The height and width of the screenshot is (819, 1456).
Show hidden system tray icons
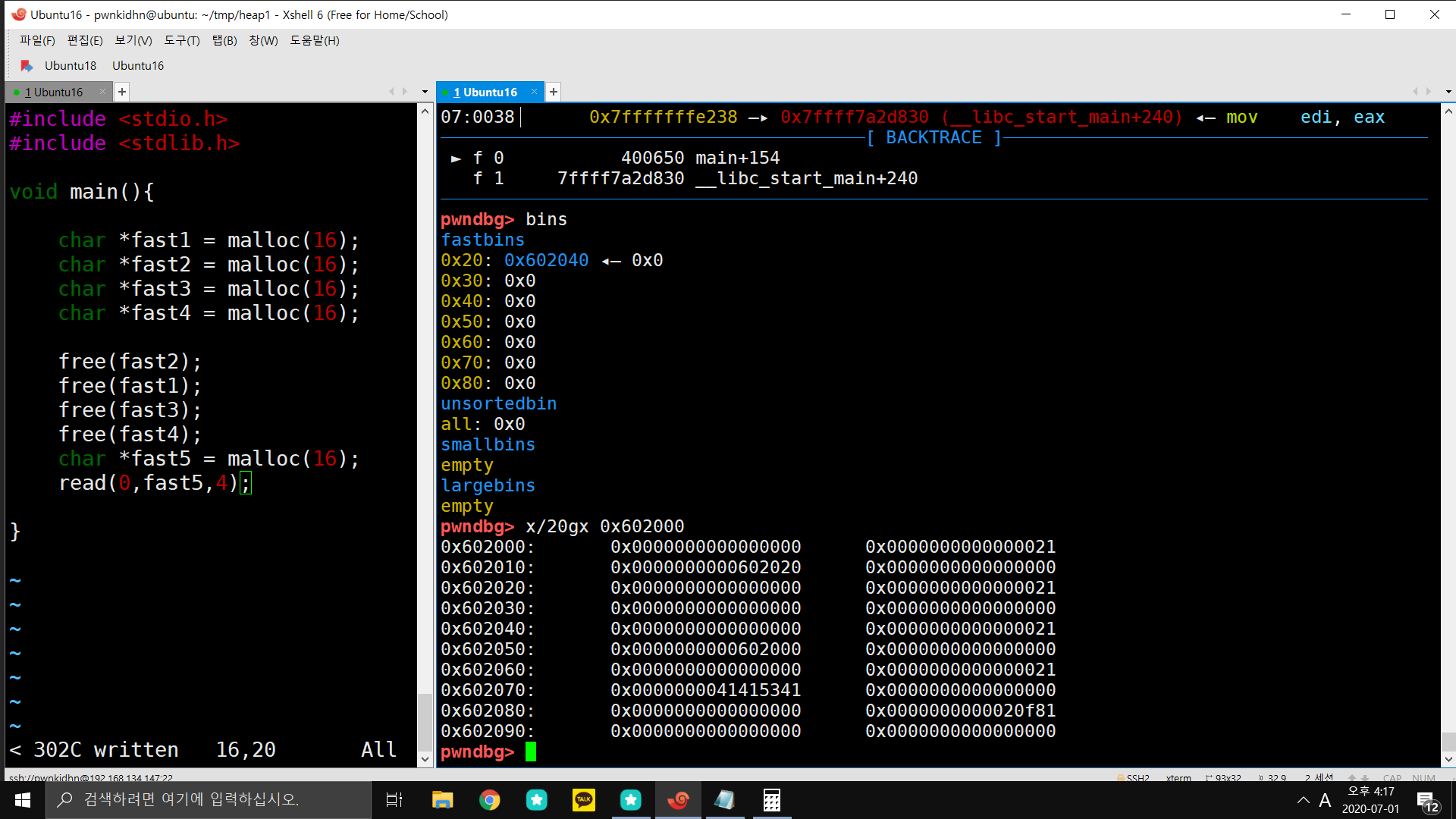coord(1303,799)
